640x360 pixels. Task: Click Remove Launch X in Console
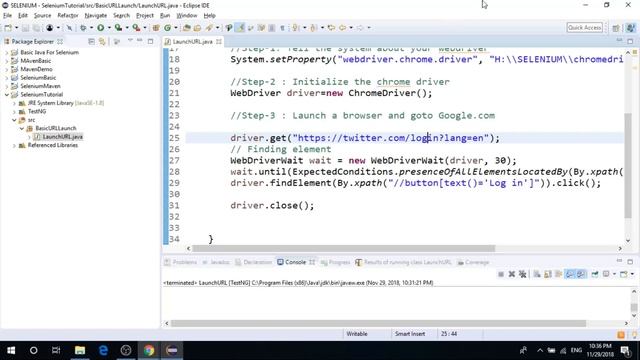pyautogui.click(x=511, y=274)
